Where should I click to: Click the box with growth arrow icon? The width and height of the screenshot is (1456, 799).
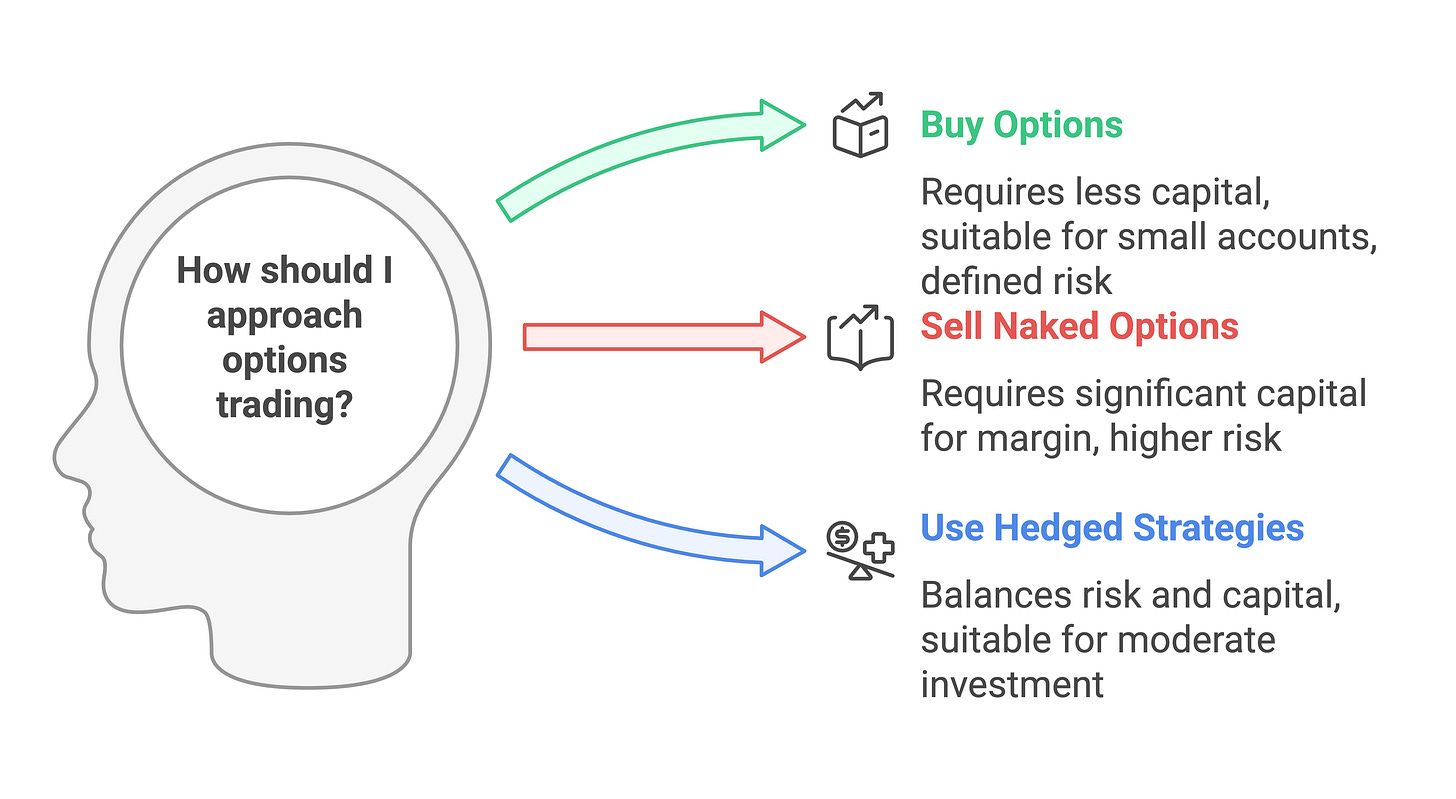pyautogui.click(x=860, y=126)
